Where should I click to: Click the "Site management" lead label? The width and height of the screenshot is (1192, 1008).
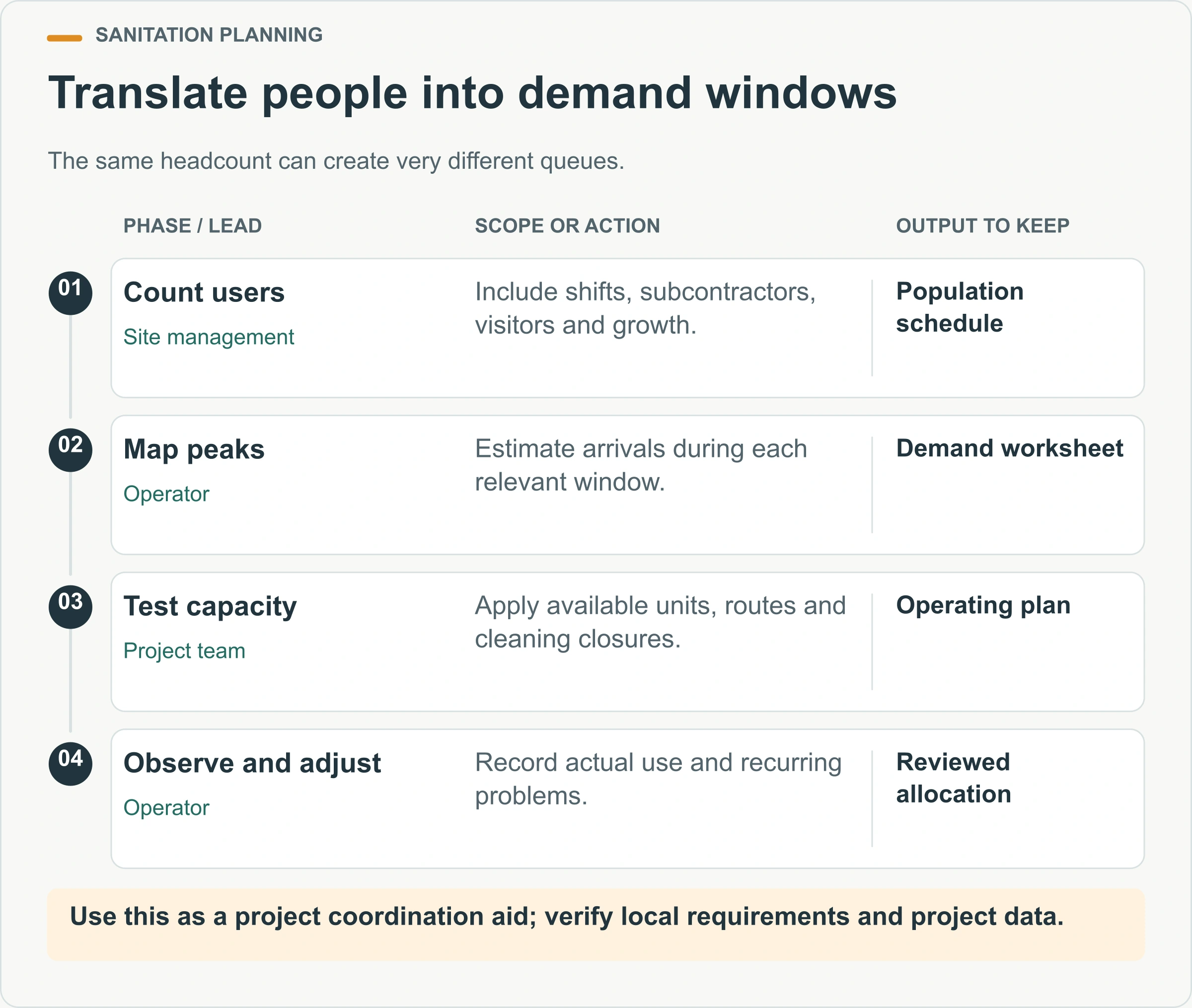pos(209,337)
